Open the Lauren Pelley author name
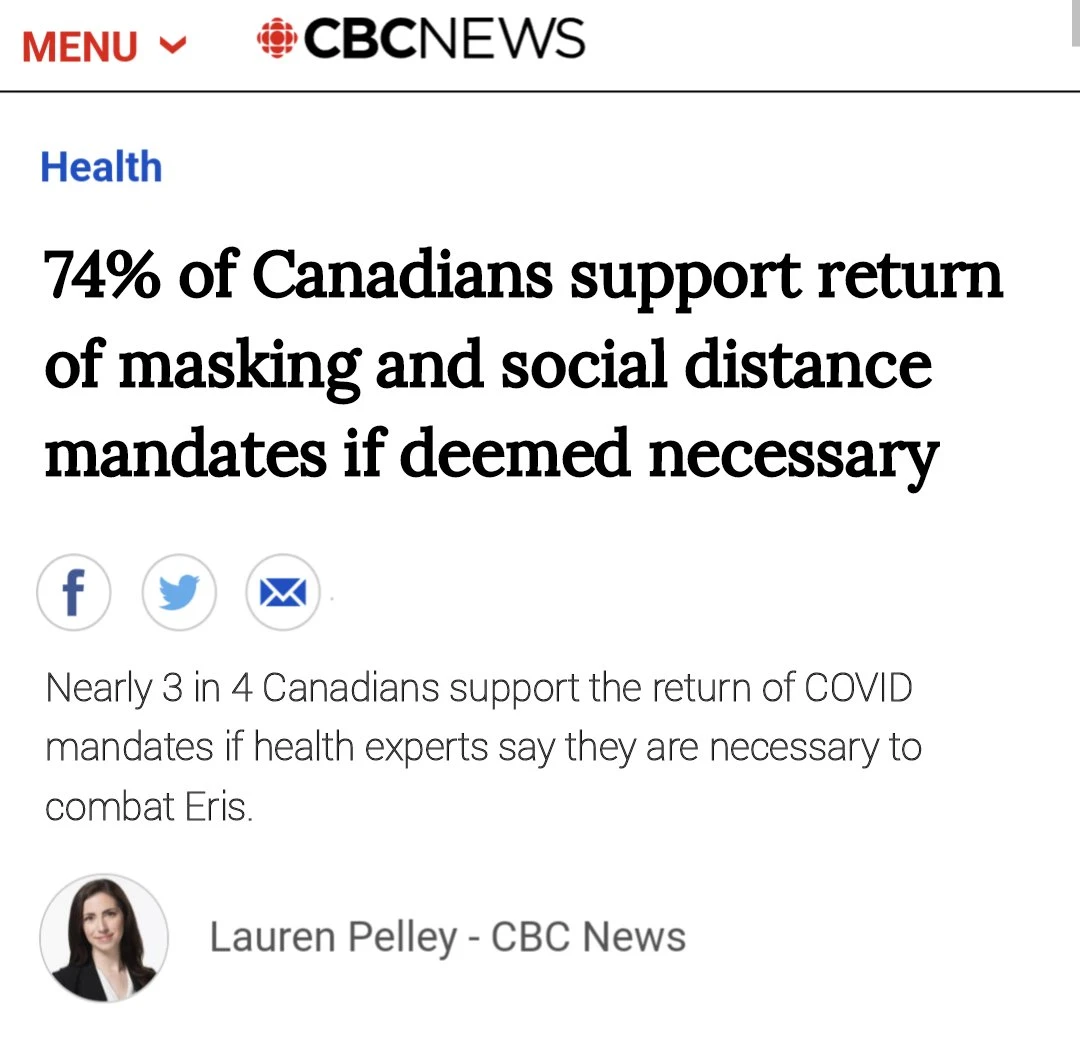This screenshot has width=1080, height=1047. pyautogui.click(x=331, y=938)
